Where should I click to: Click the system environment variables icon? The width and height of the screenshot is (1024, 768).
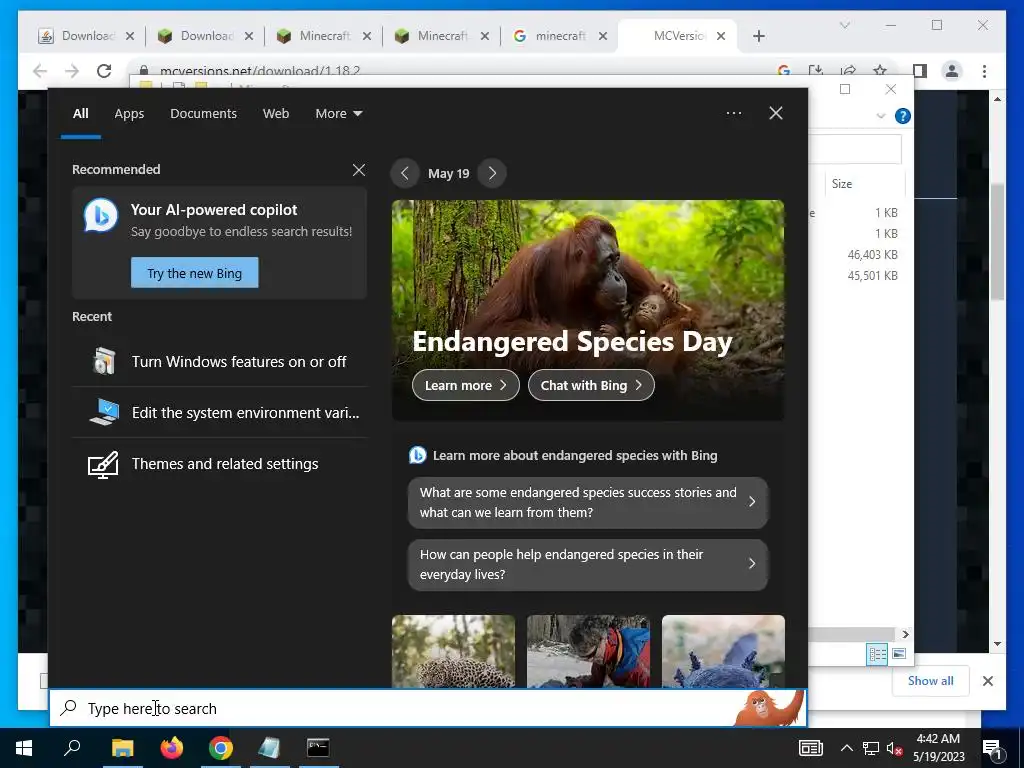pyautogui.click(x=104, y=412)
